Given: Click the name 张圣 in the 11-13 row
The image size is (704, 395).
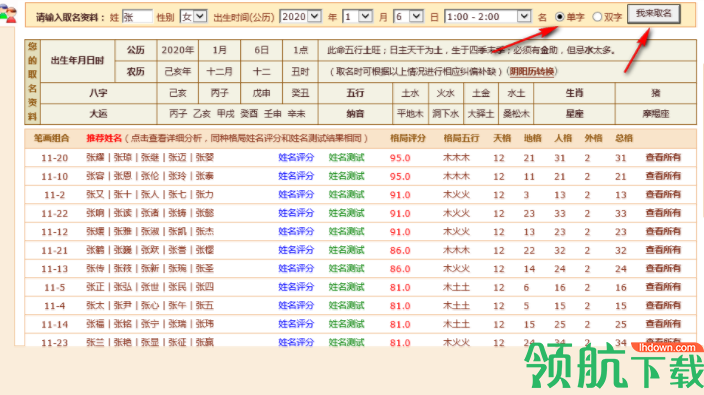Looking at the screenshot, I should [204, 268].
